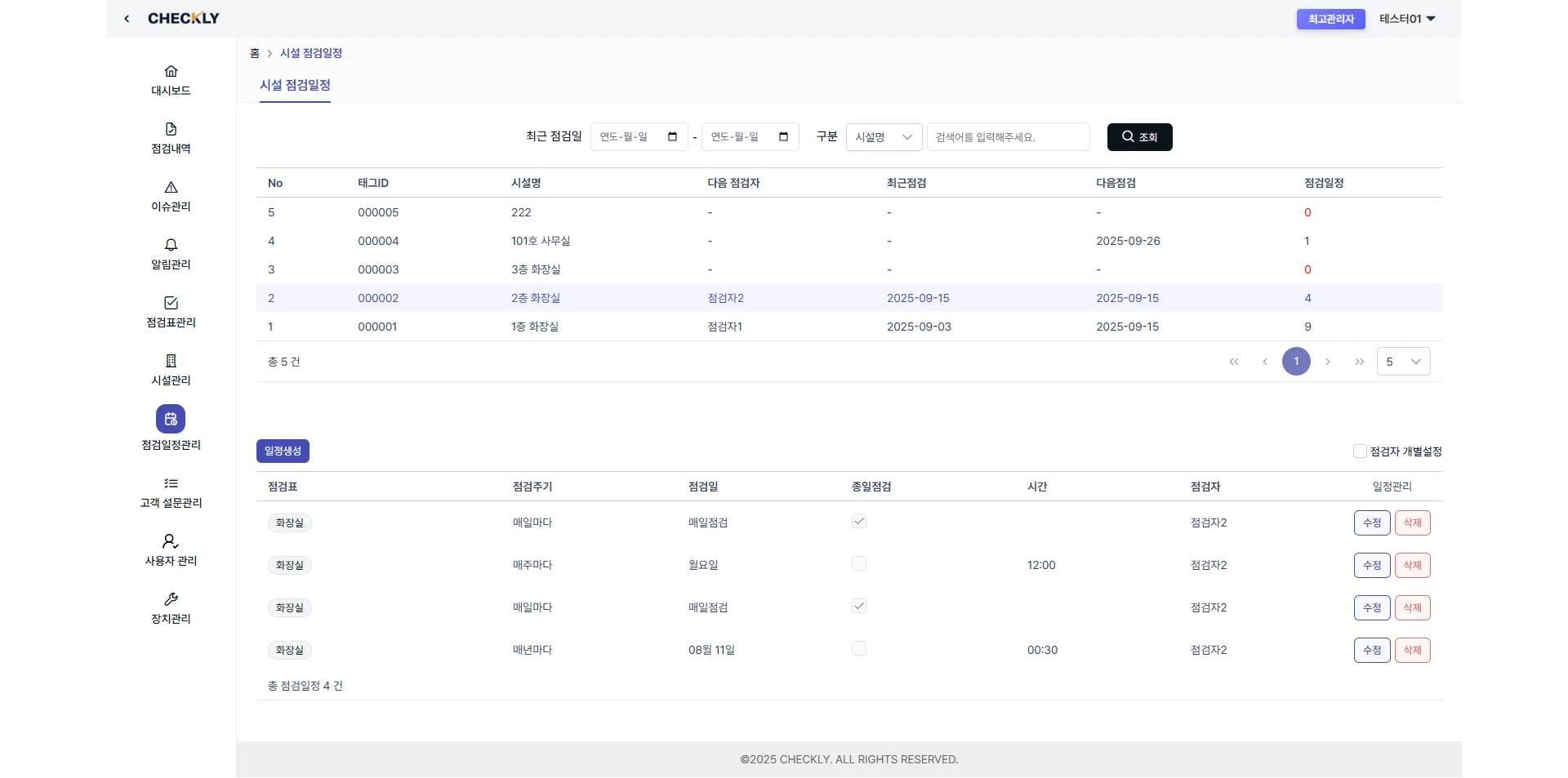Open 점검표관리 checkbox icon
The width and height of the screenshot is (1568, 778).
pos(171,303)
